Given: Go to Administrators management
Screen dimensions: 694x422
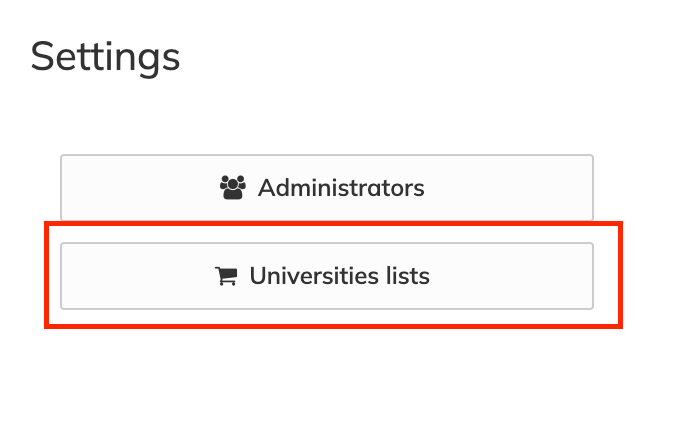Looking at the screenshot, I should click(x=327, y=187).
